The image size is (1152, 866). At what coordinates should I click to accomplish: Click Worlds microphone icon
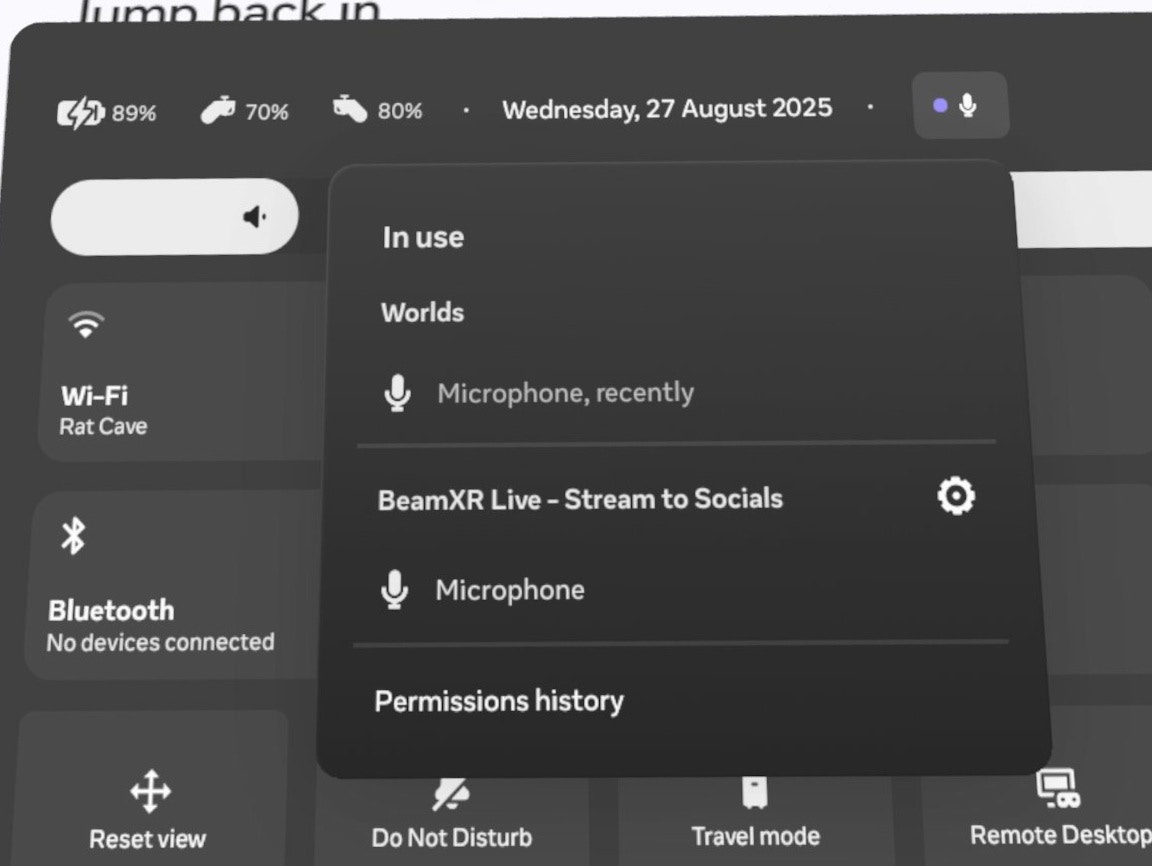397,392
